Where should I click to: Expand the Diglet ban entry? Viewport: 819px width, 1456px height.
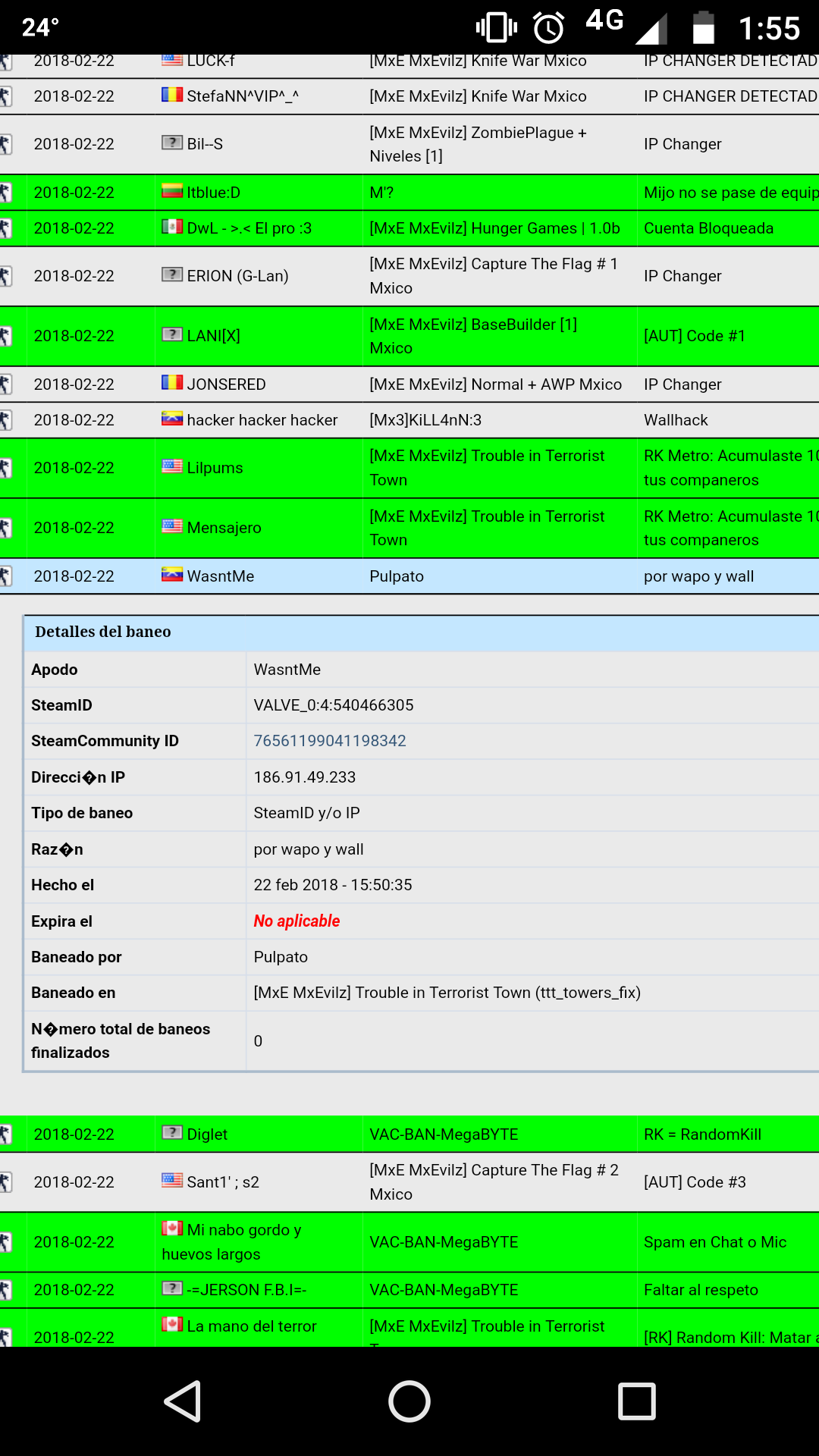coord(409,1134)
